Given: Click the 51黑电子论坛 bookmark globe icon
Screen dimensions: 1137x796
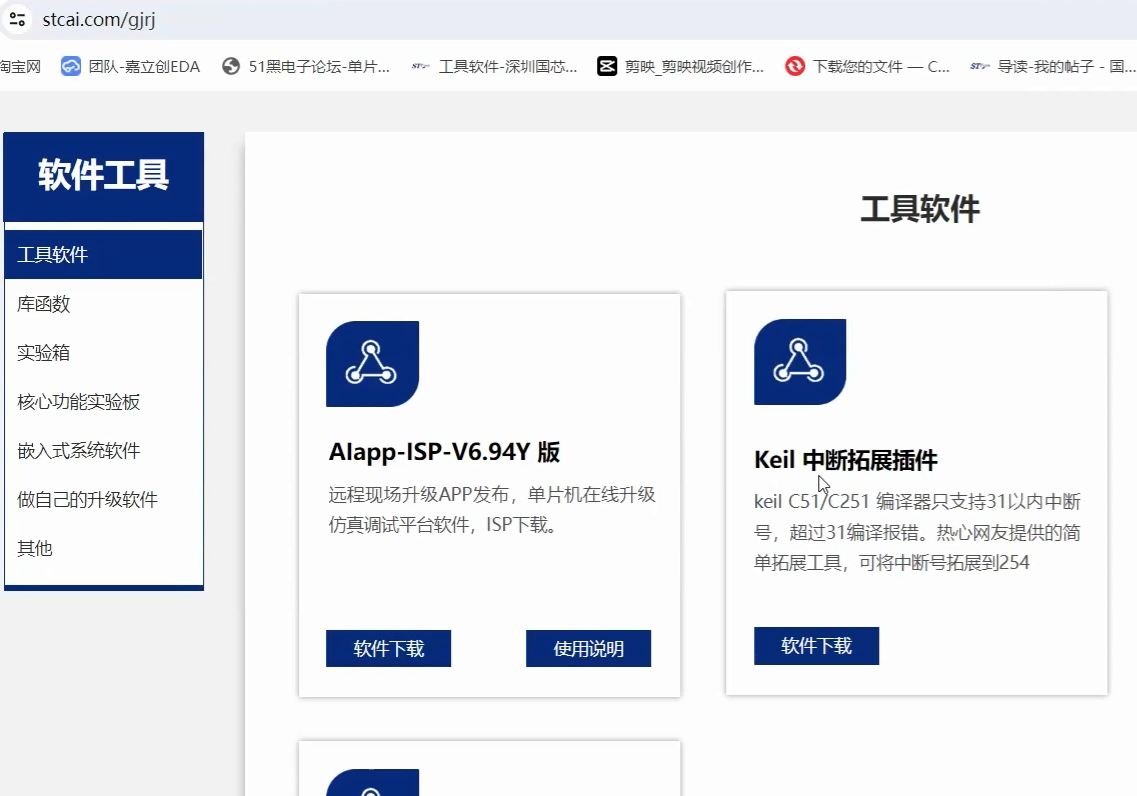Looking at the screenshot, I should (231, 67).
